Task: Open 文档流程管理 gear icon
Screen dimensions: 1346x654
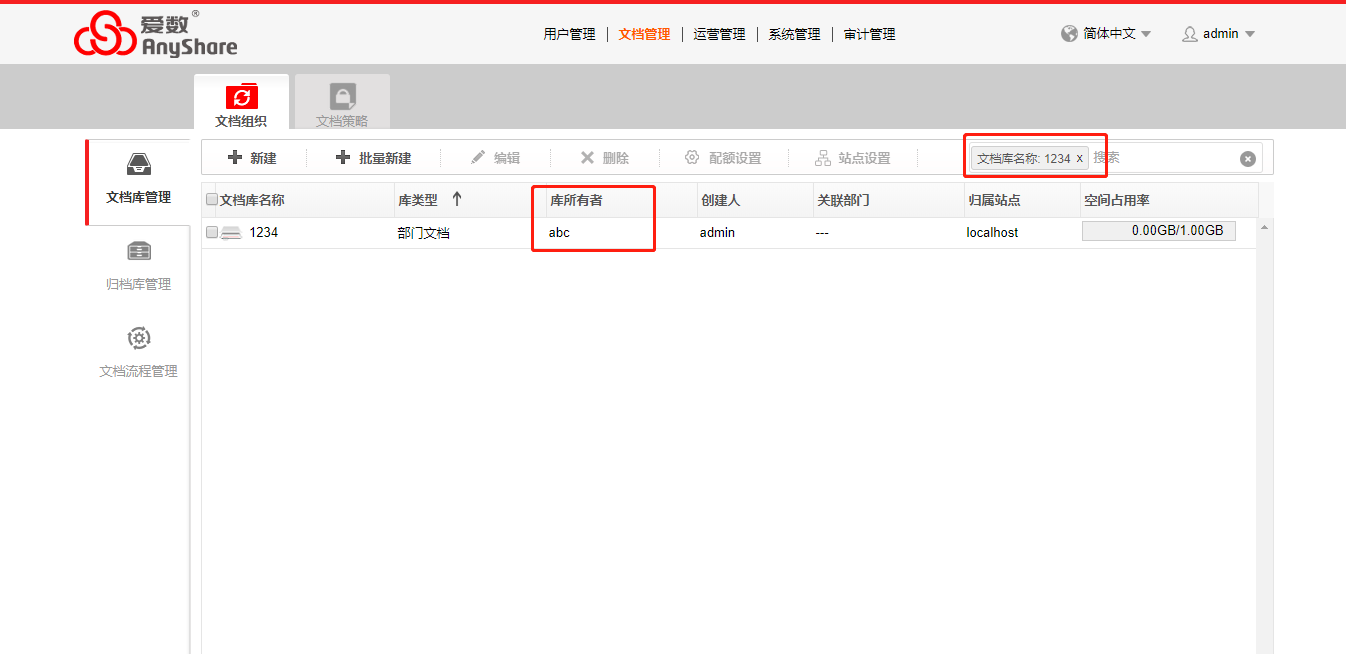Action: [x=139, y=338]
